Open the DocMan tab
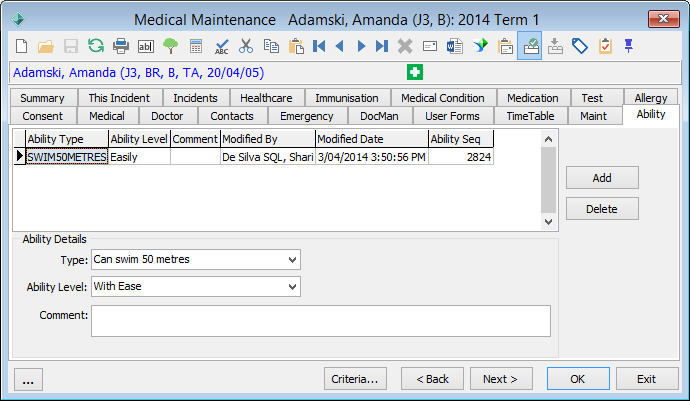This screenshot has height=401, width=690. click(x=379, y=116)
